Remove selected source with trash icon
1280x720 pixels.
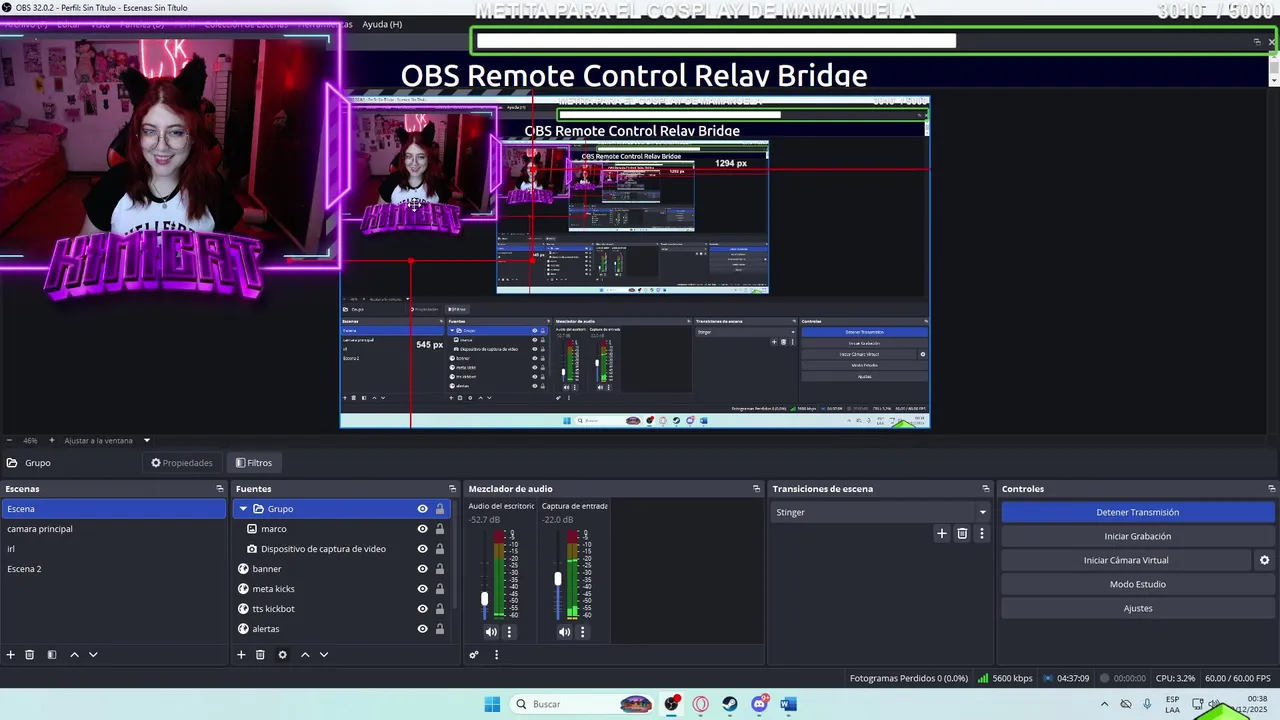point(260,655)
